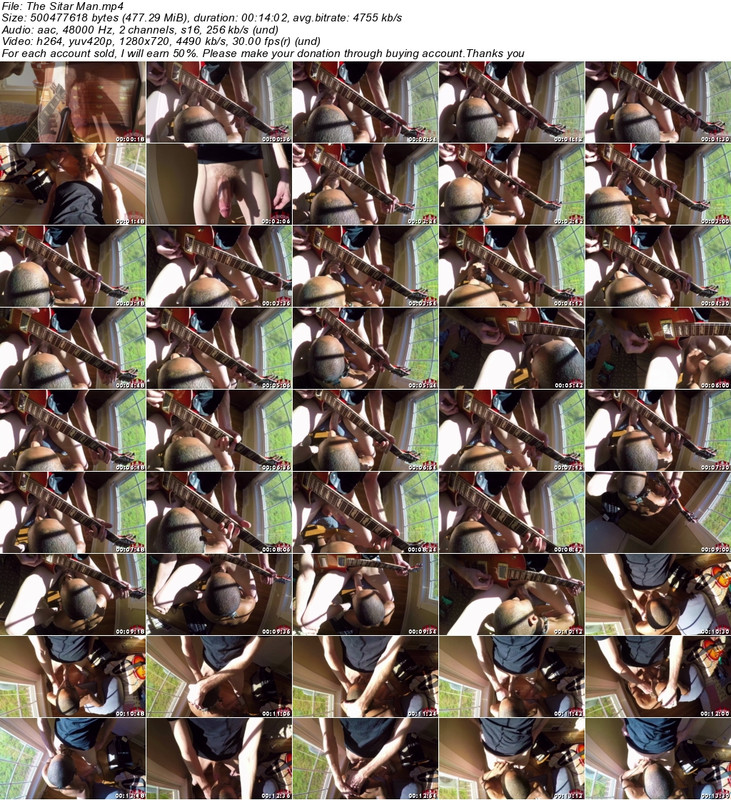The width and height of the screenshot is (731, 800).
Task: Select the thumbnail at 00:06:18
Action: [x=73, y=430]
